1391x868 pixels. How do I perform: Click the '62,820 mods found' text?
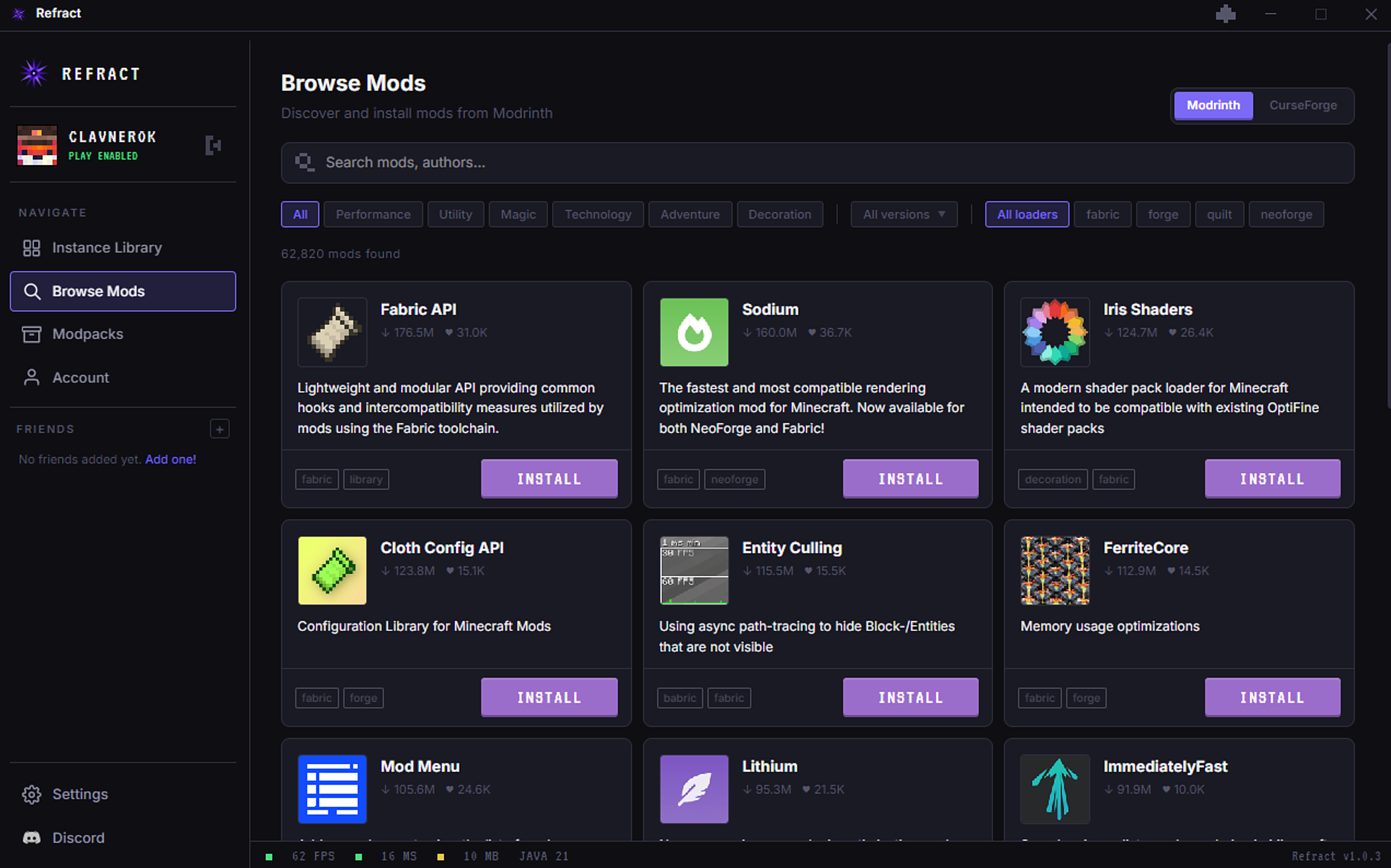pyautogui.click(x=341, y=254)
